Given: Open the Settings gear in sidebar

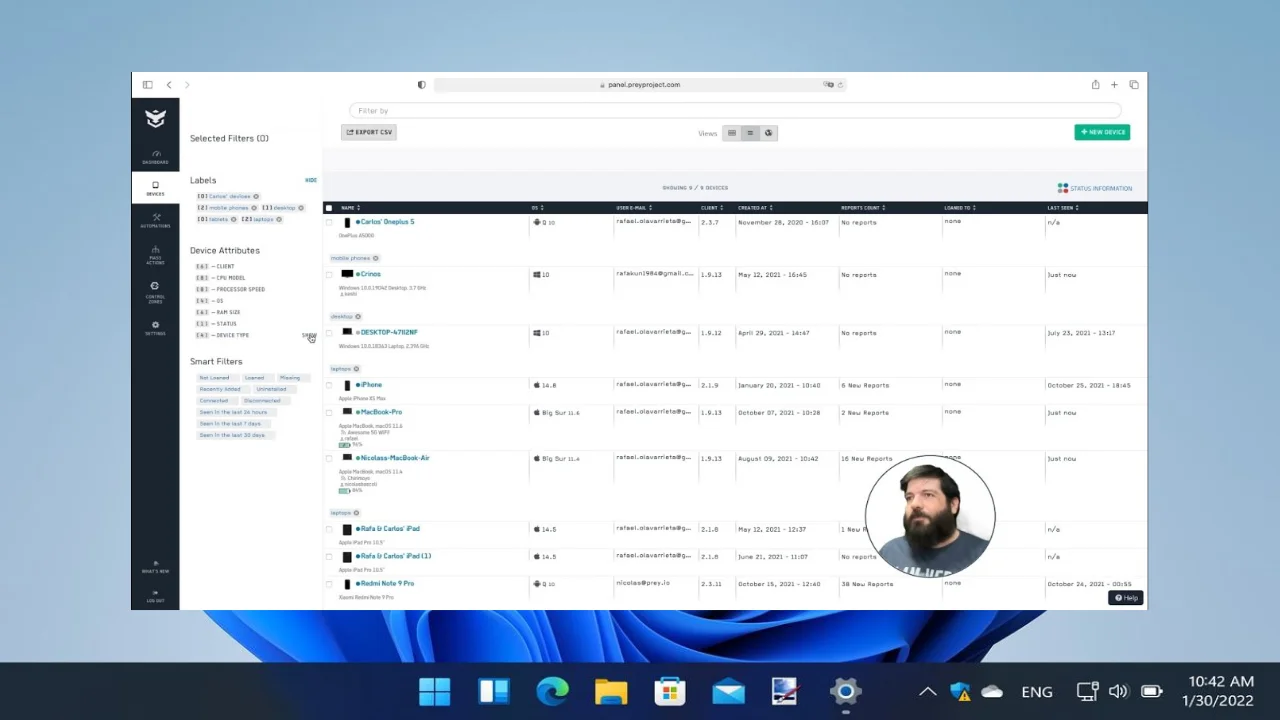Looking at the screenshot, I should 155,328.
